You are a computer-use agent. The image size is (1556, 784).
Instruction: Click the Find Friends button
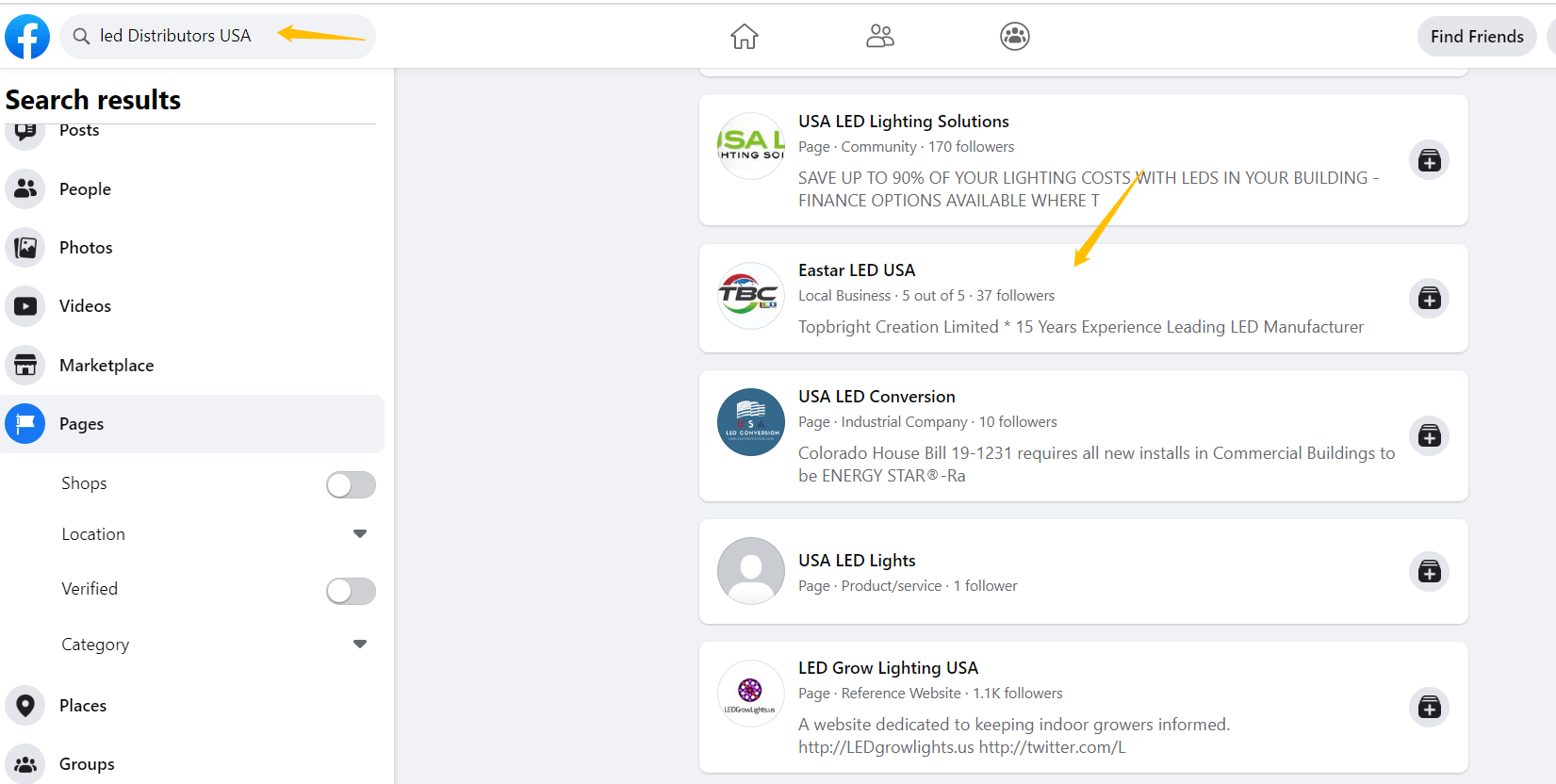pos(1477,37)
